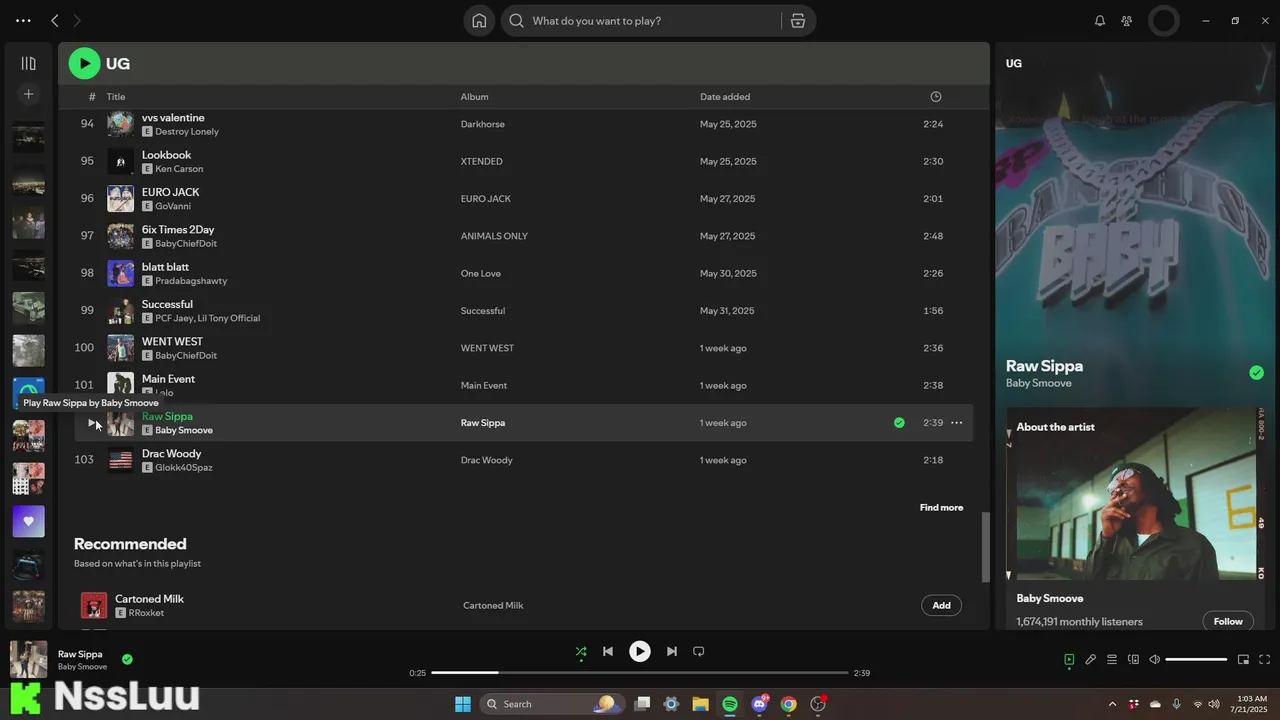Click Find more link
1280x720 pixels.
(x=941, y=508)
